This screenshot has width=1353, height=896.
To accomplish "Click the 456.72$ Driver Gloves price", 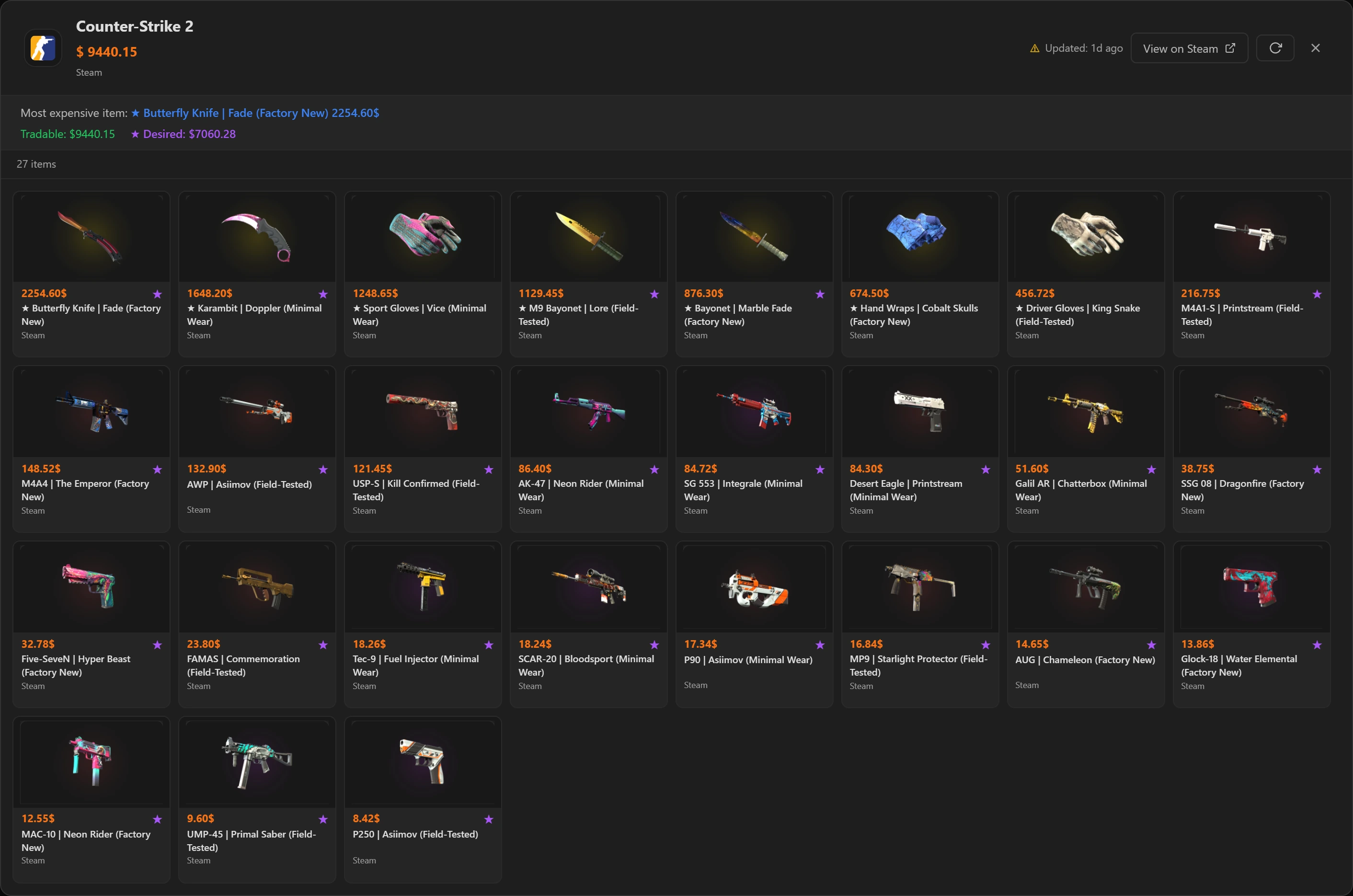I will (1035, 293).
